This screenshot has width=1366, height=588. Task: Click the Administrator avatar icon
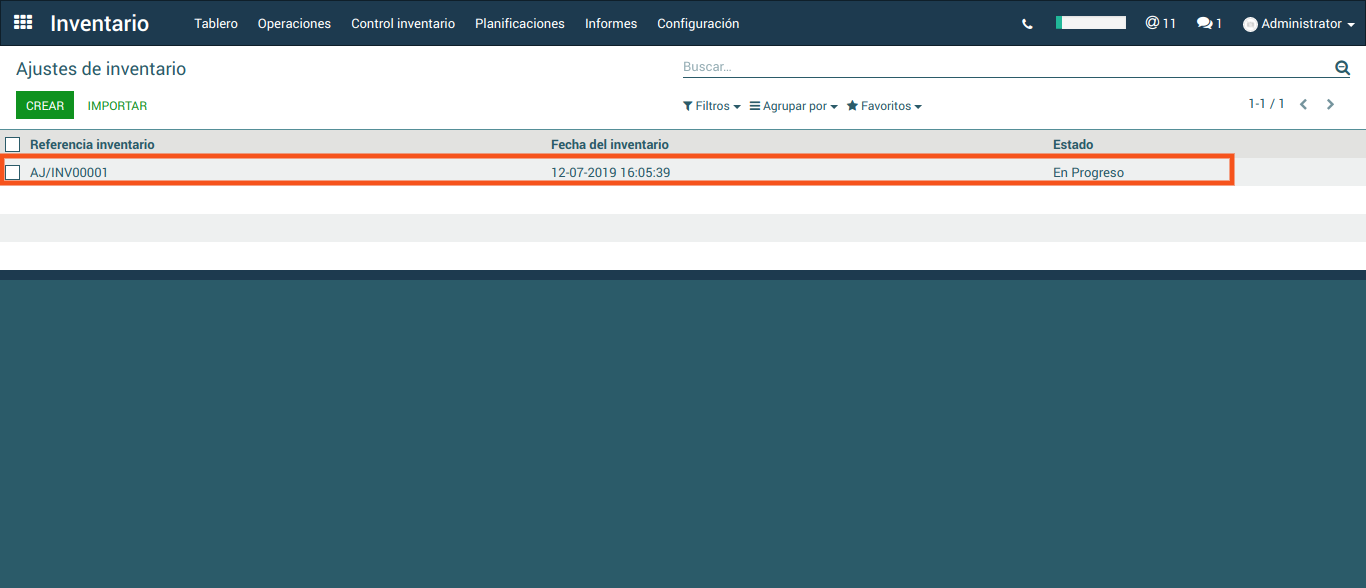pyautogui.click(x=1250, y=24)
